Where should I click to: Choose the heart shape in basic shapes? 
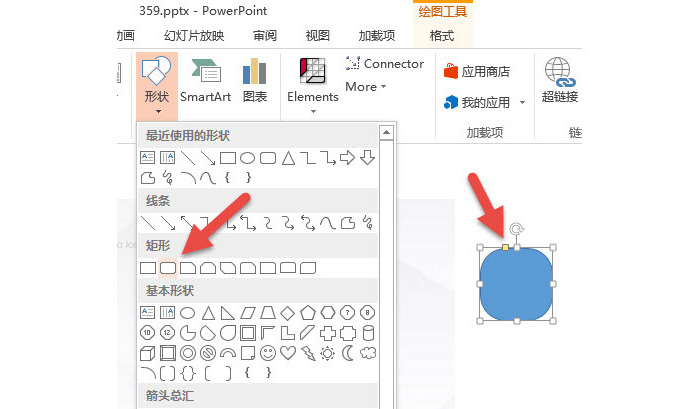click(288, 353)
